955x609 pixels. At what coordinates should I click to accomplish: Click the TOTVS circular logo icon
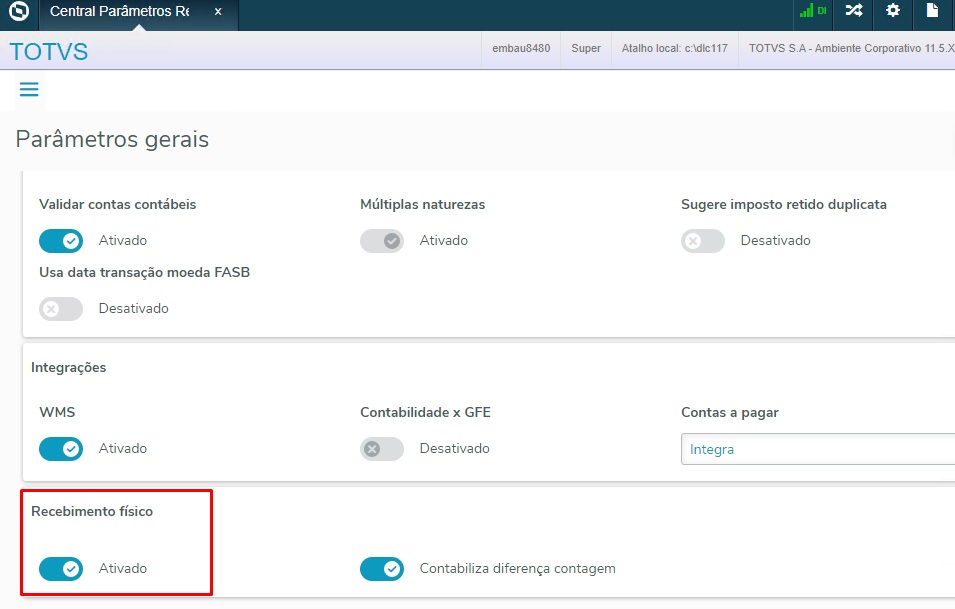[x=19, y=12]
